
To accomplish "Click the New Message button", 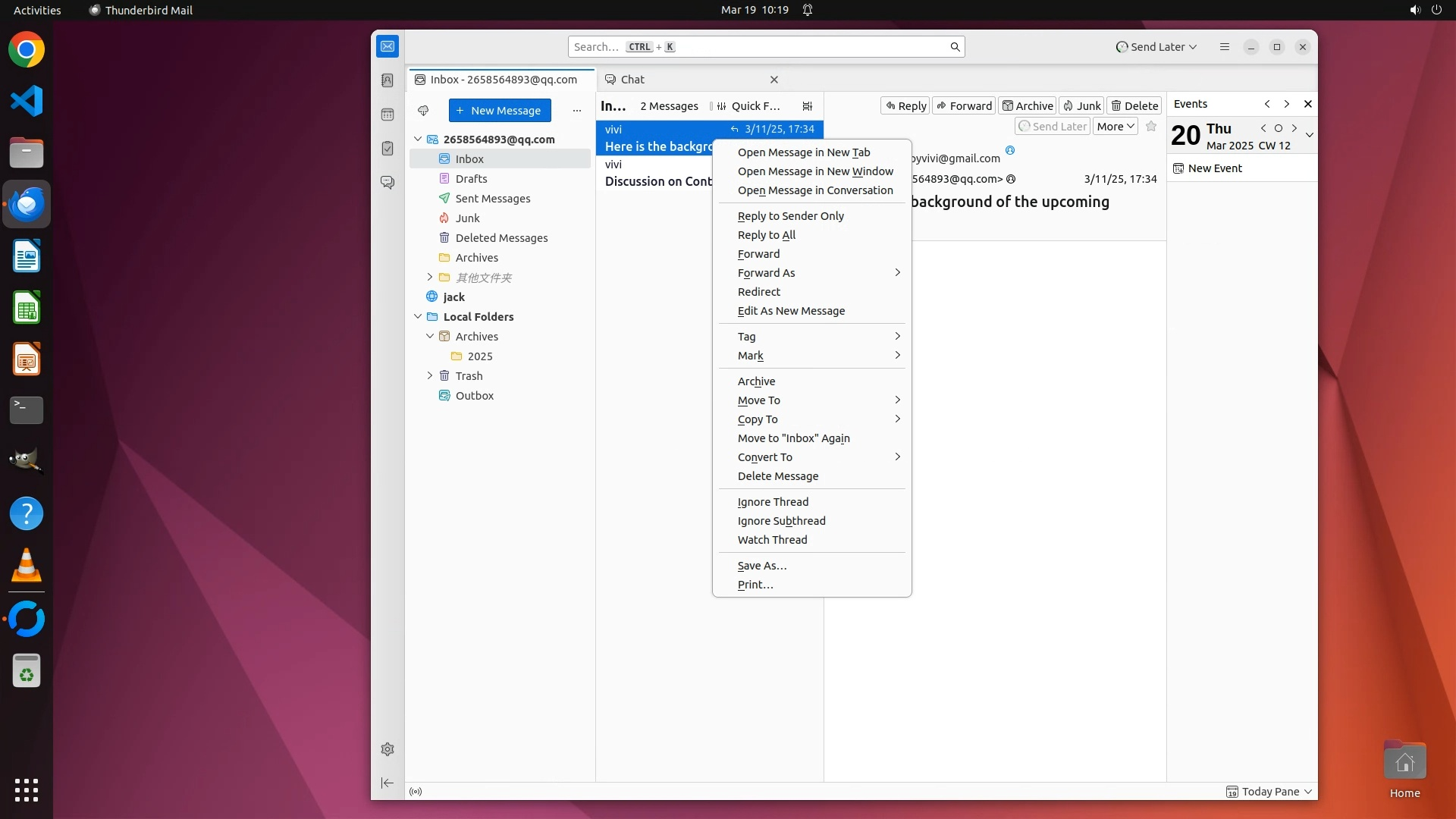I will pyautogui.click(x=500, y=111).
